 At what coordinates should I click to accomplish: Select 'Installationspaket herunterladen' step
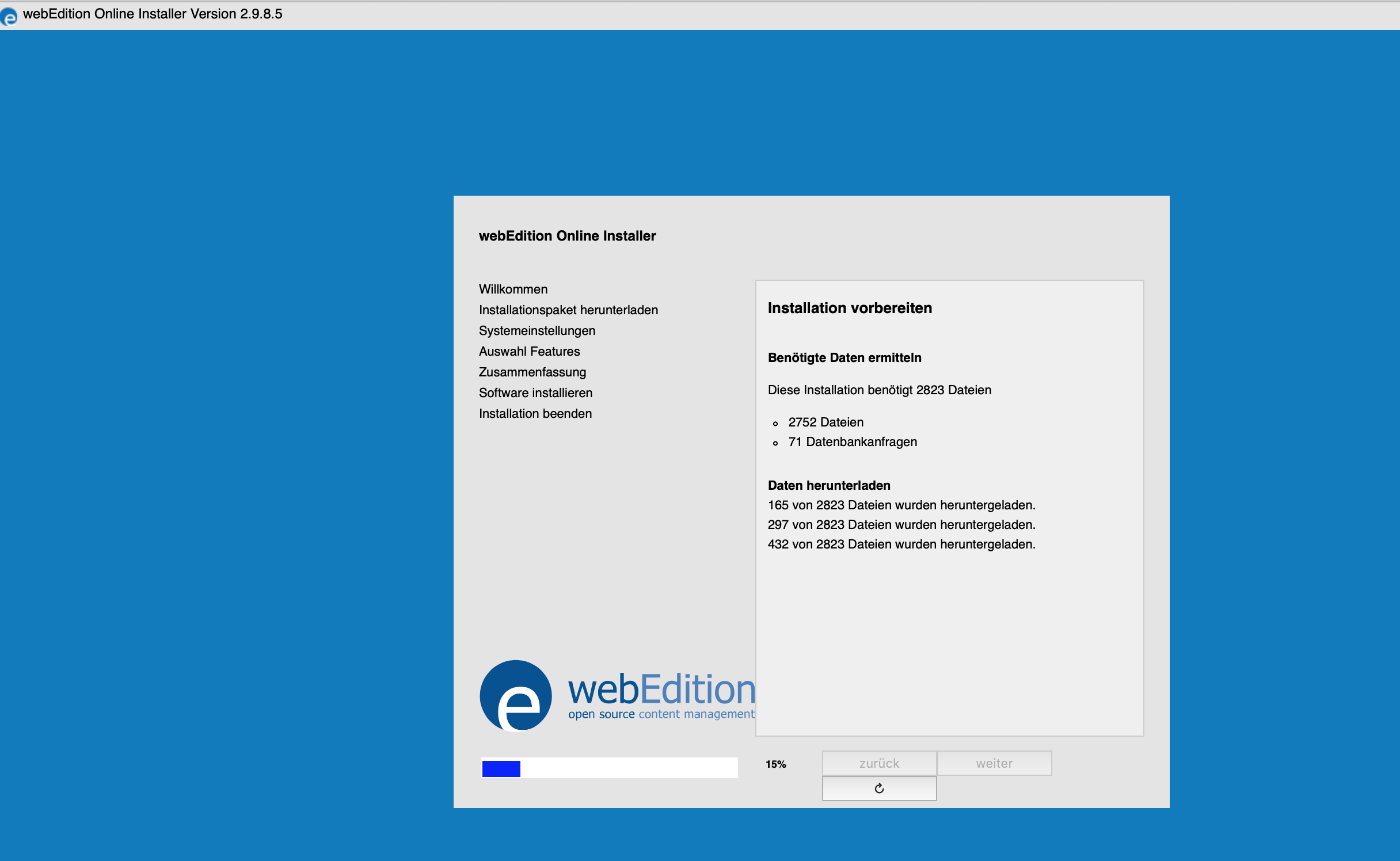coord(568,310)
